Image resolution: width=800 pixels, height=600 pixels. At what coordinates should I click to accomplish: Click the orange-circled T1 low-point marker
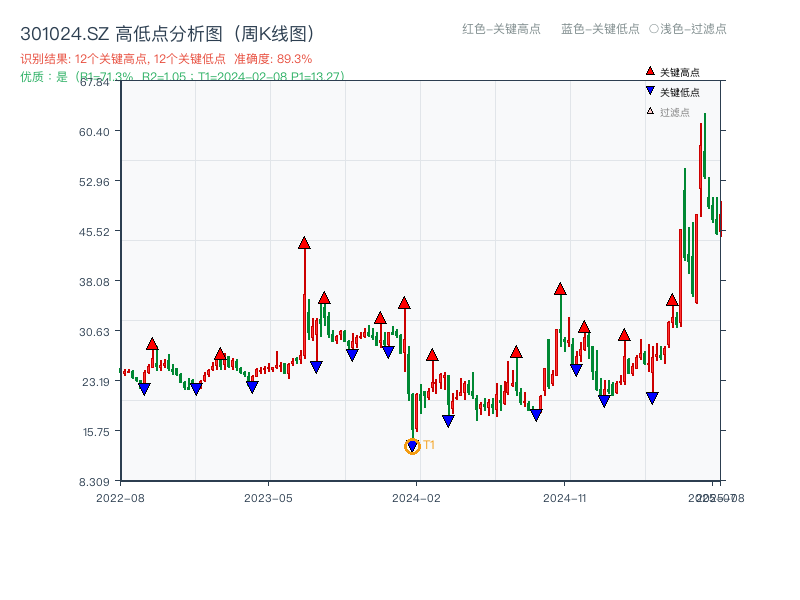[412, 446]
